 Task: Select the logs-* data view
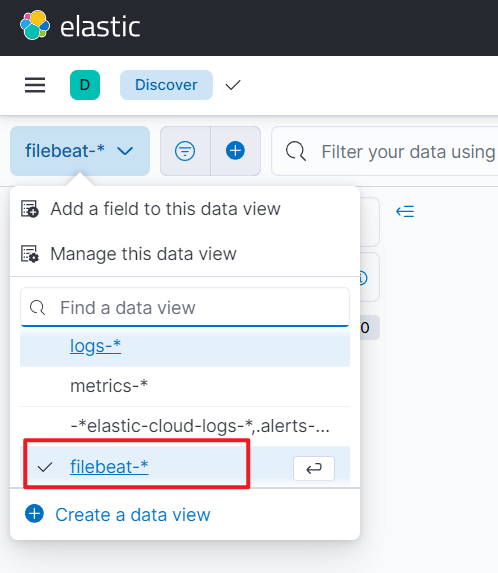(x=185, y=346)
